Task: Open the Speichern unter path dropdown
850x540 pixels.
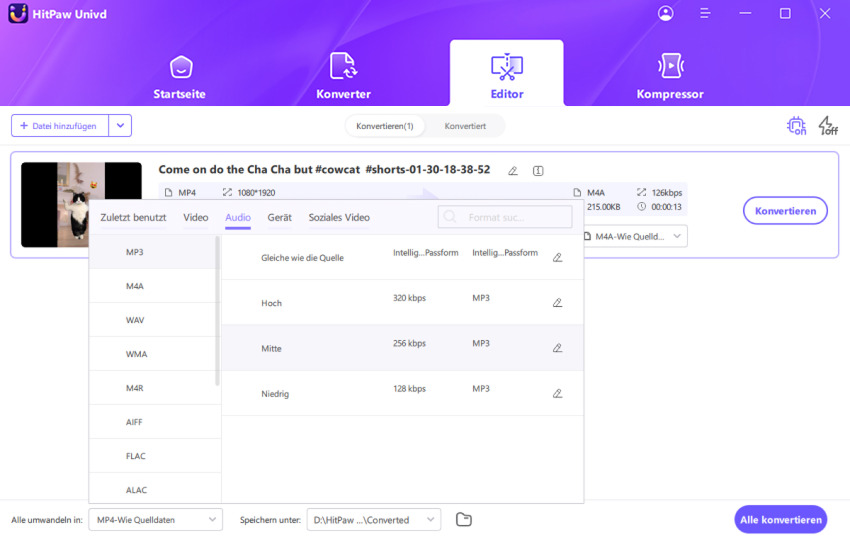Action: 373,519
